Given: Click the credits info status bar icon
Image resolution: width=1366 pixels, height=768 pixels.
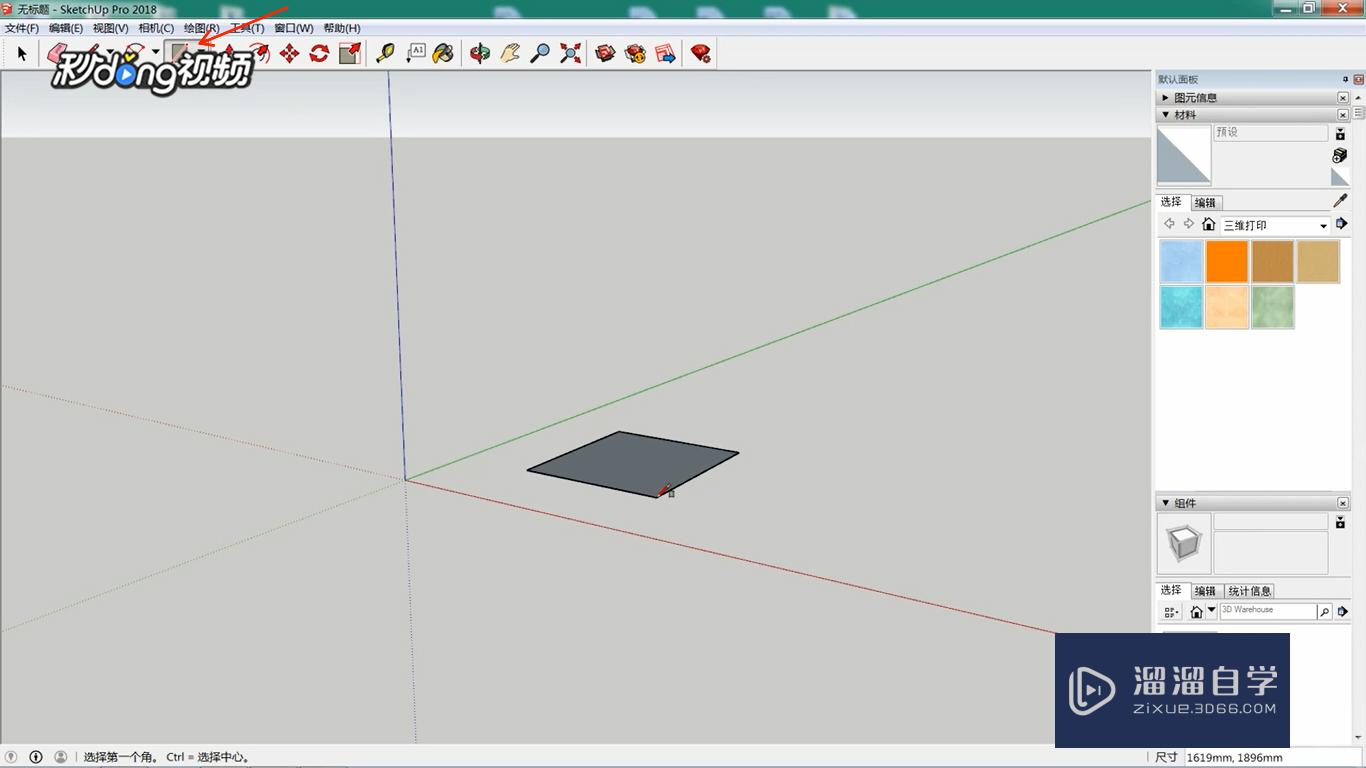Looking at the screenshot, I should tap(36, 757).
